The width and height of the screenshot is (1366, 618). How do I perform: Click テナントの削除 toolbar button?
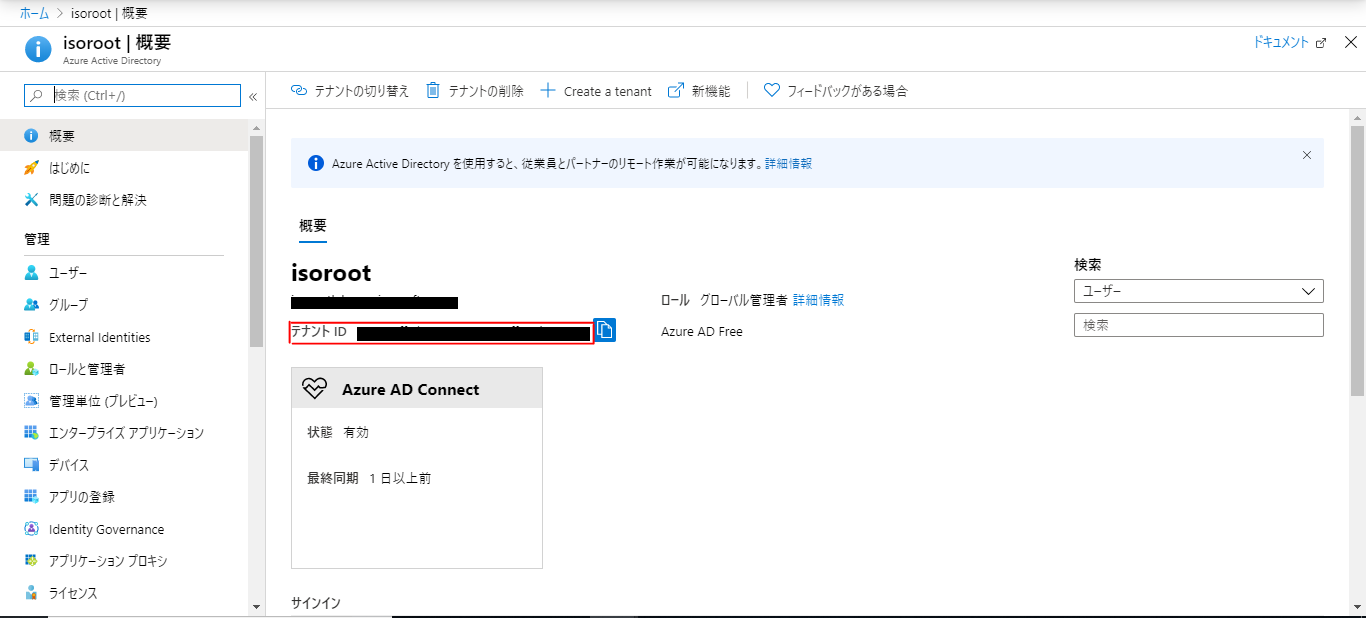475,90
